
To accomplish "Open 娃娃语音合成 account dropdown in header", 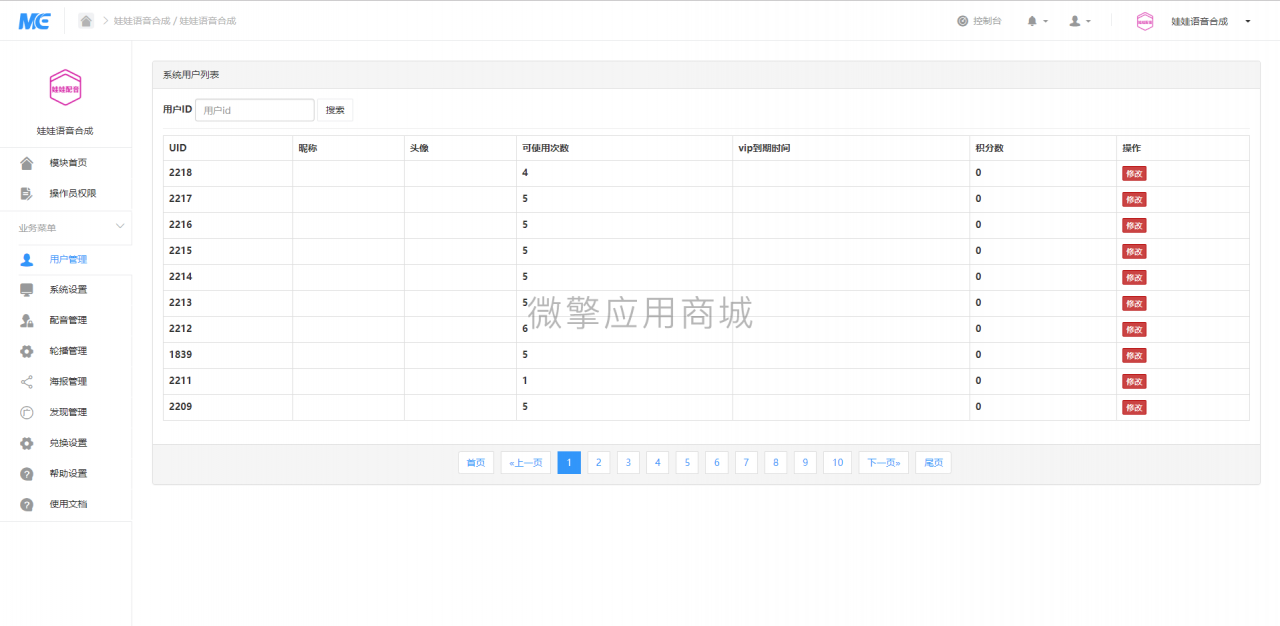I will [x=1211, y=21].
